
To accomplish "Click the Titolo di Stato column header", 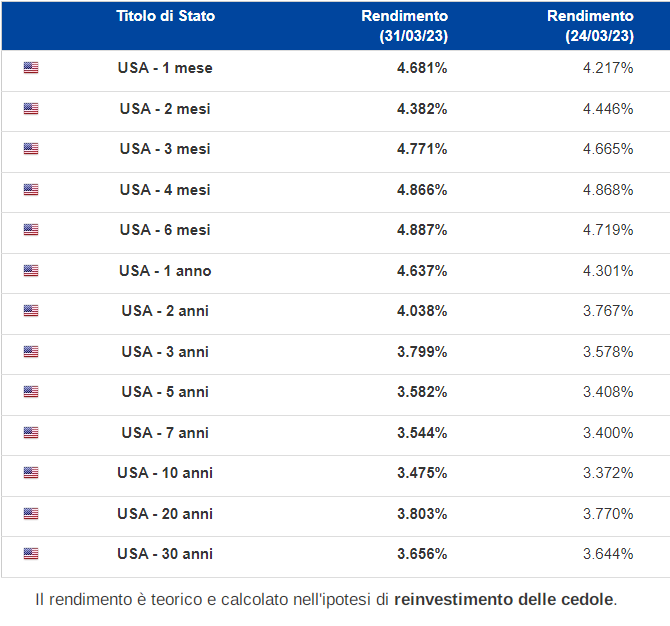I will tap(165, 16).
